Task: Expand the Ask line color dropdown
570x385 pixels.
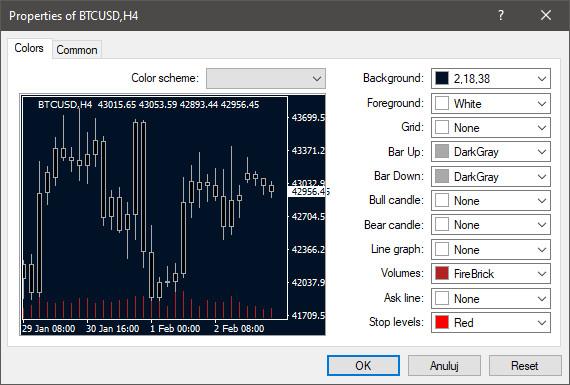Action: 491,298
